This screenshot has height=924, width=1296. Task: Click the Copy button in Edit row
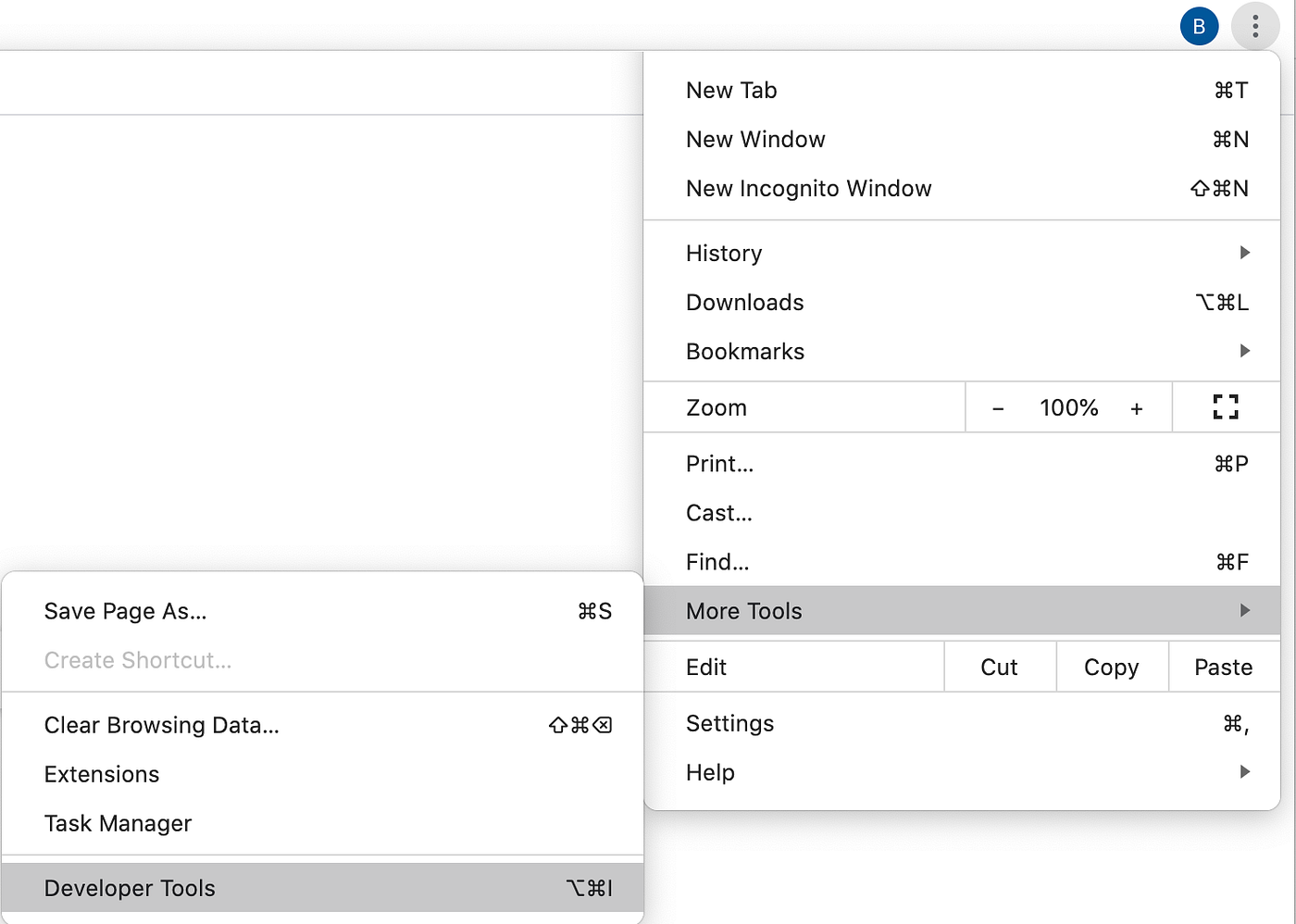coord(1112,667)
